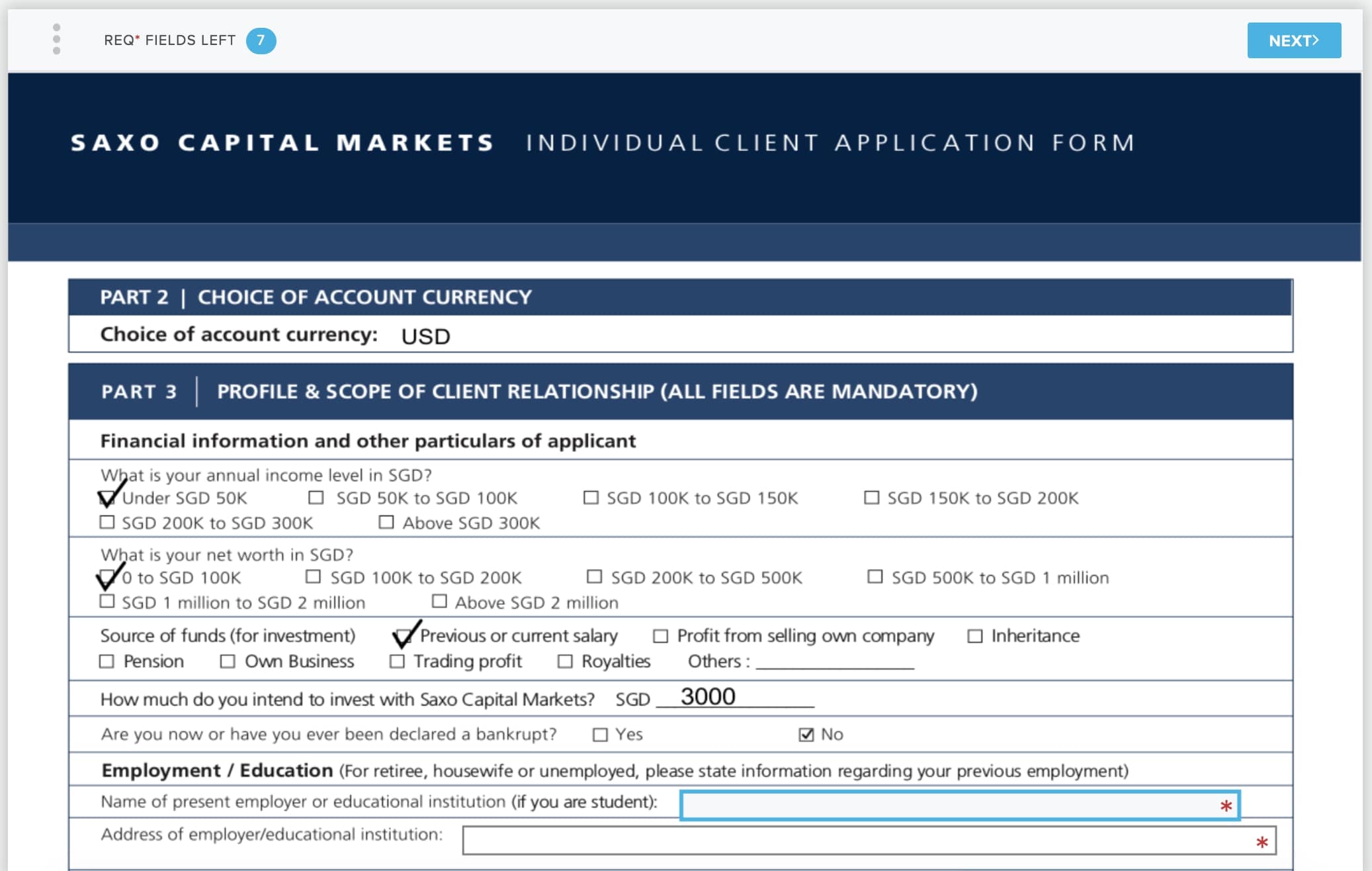The image size is (1372, 871).
Task: Select net worth Above SGD 2 million
Action: (439, 601)
